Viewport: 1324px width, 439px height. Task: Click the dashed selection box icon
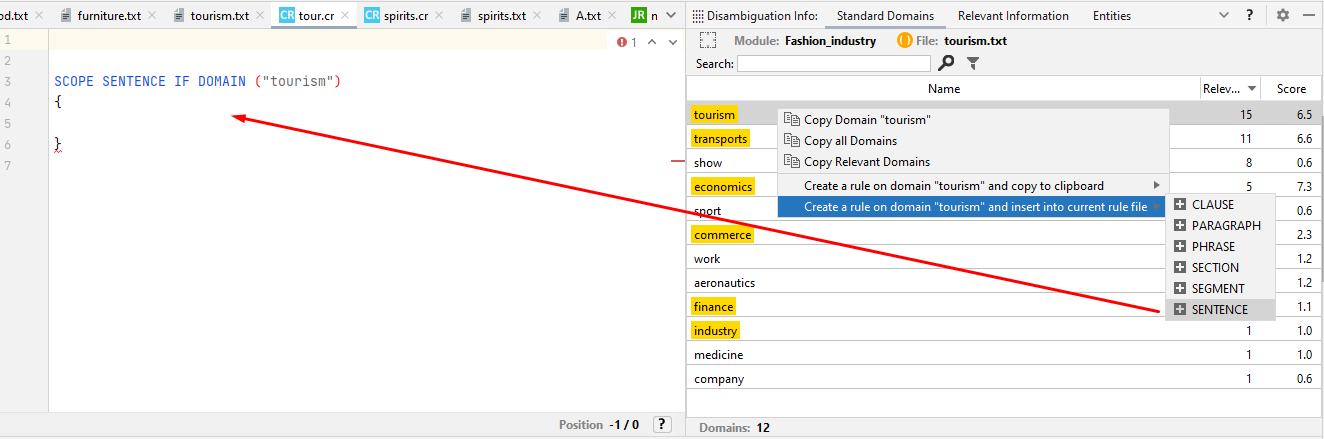(x=708, y=41)
